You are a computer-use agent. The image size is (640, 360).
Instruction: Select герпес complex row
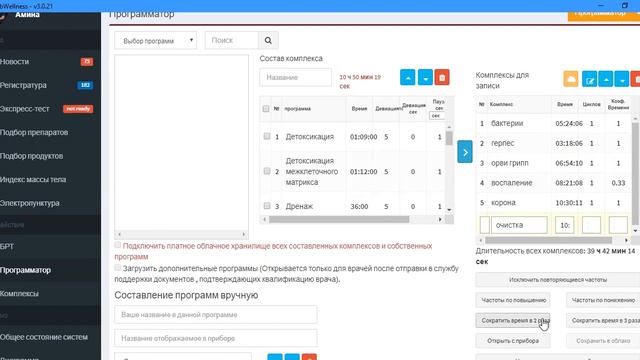tap(554, 143)
